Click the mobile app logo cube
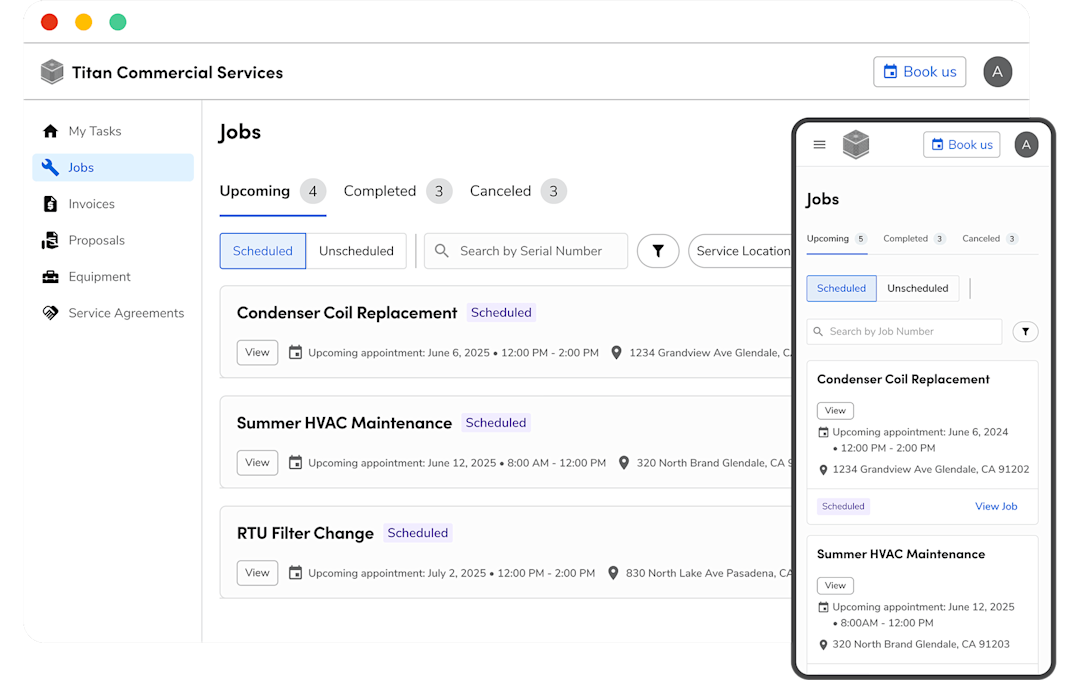 tap(855, 145)
